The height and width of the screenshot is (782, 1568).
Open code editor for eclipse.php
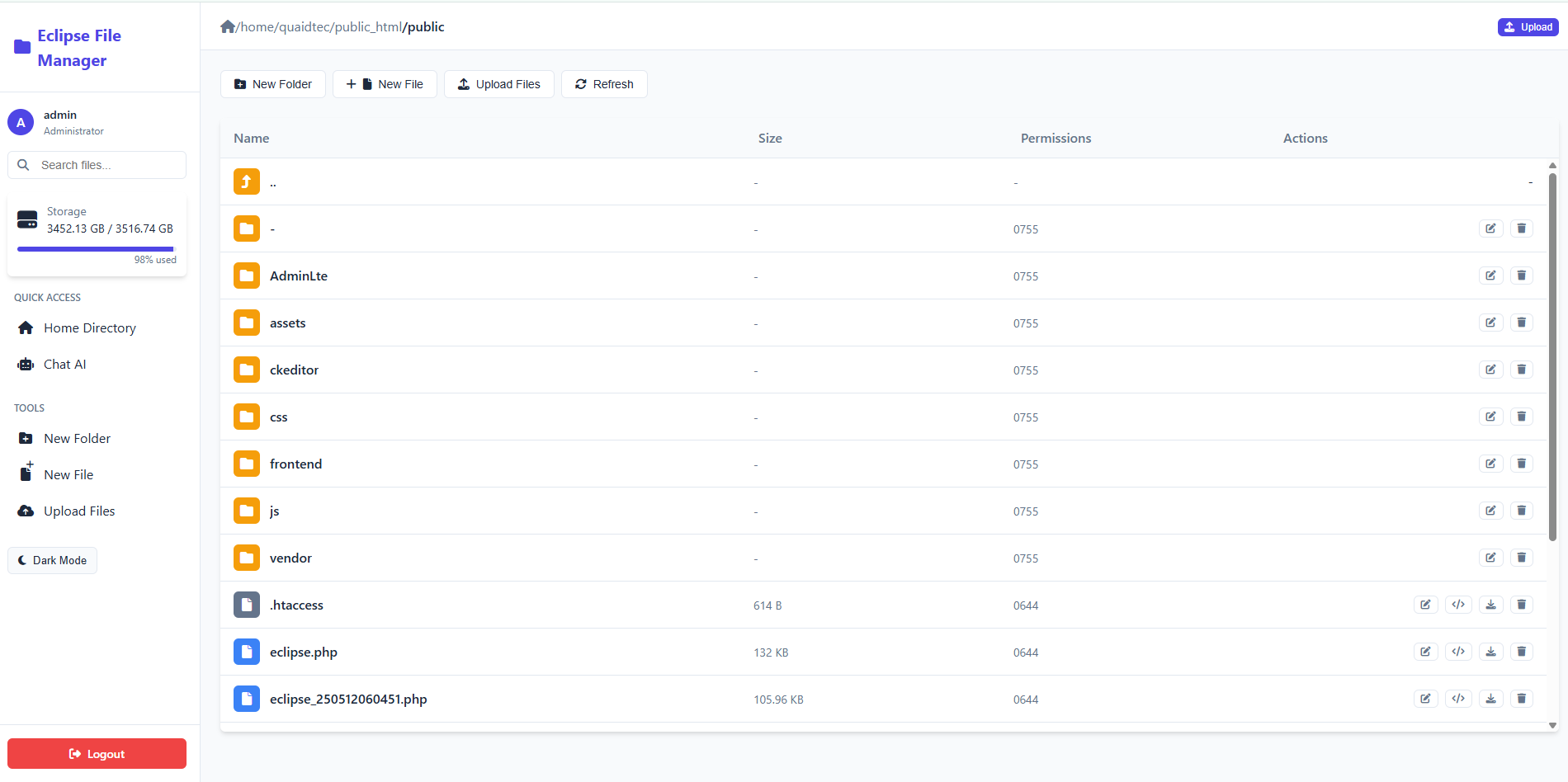pyautogui.click(x=1457, y=651)
